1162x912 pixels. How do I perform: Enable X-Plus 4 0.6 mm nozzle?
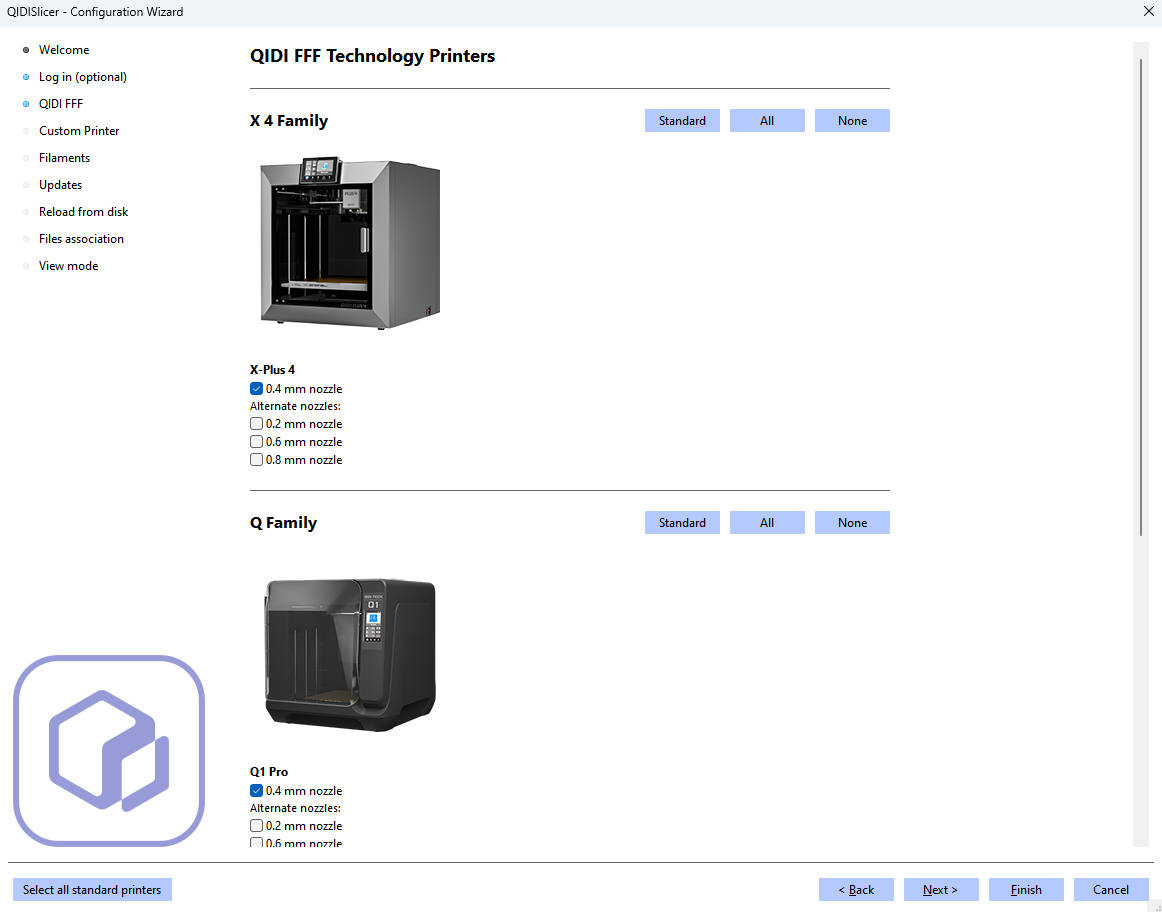[257, 442]
